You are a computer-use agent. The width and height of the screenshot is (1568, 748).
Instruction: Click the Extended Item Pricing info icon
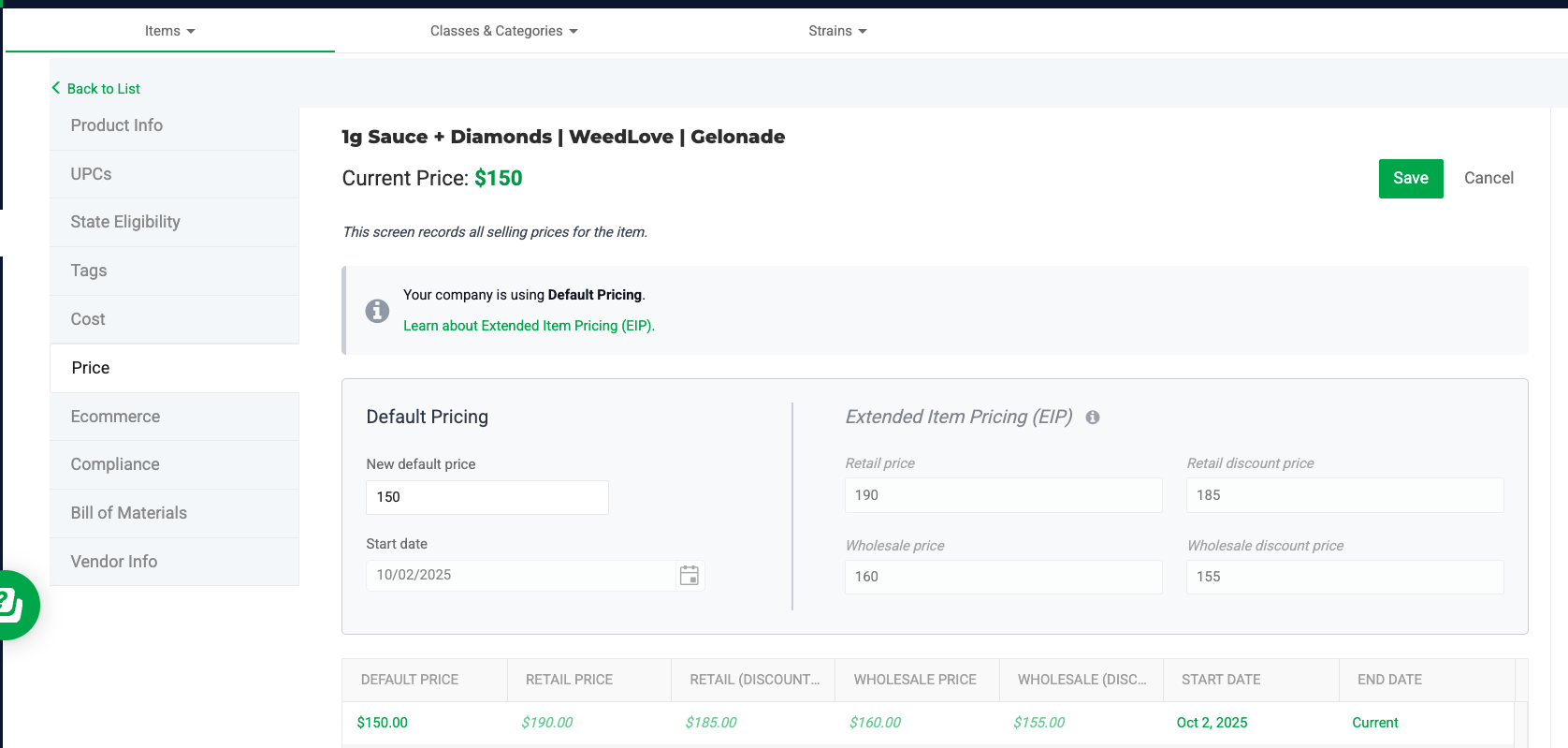click(x=1093, y=418)
